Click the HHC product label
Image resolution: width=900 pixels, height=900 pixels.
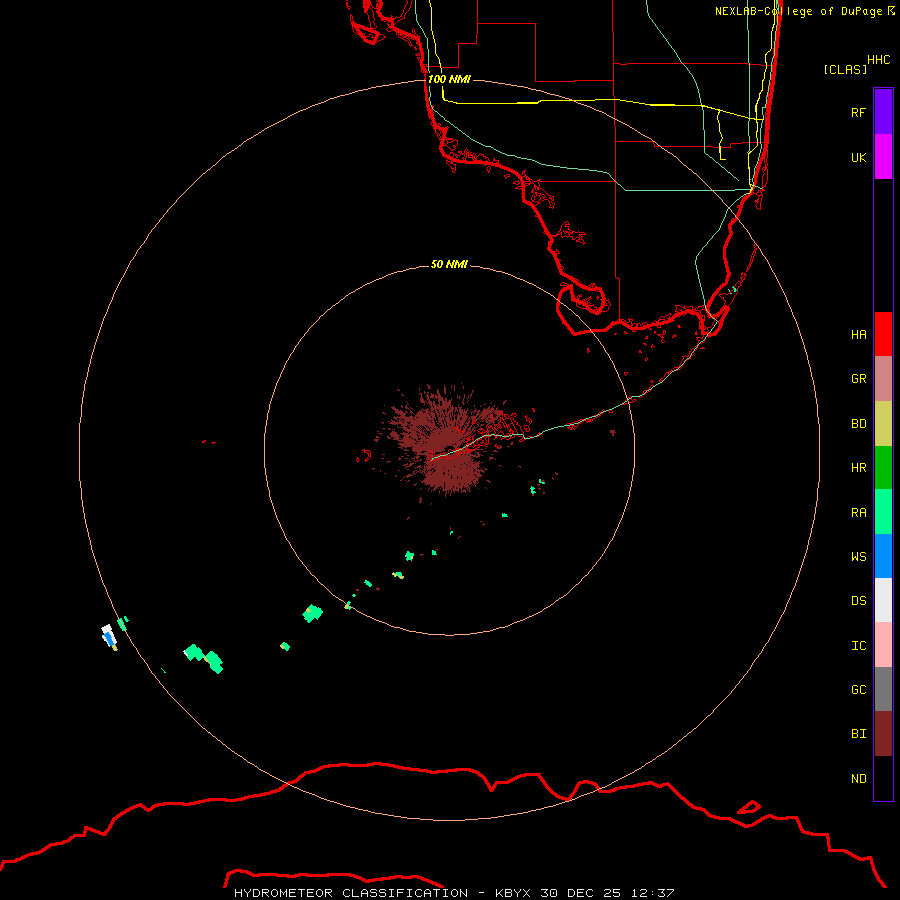(x=879, y=59)
